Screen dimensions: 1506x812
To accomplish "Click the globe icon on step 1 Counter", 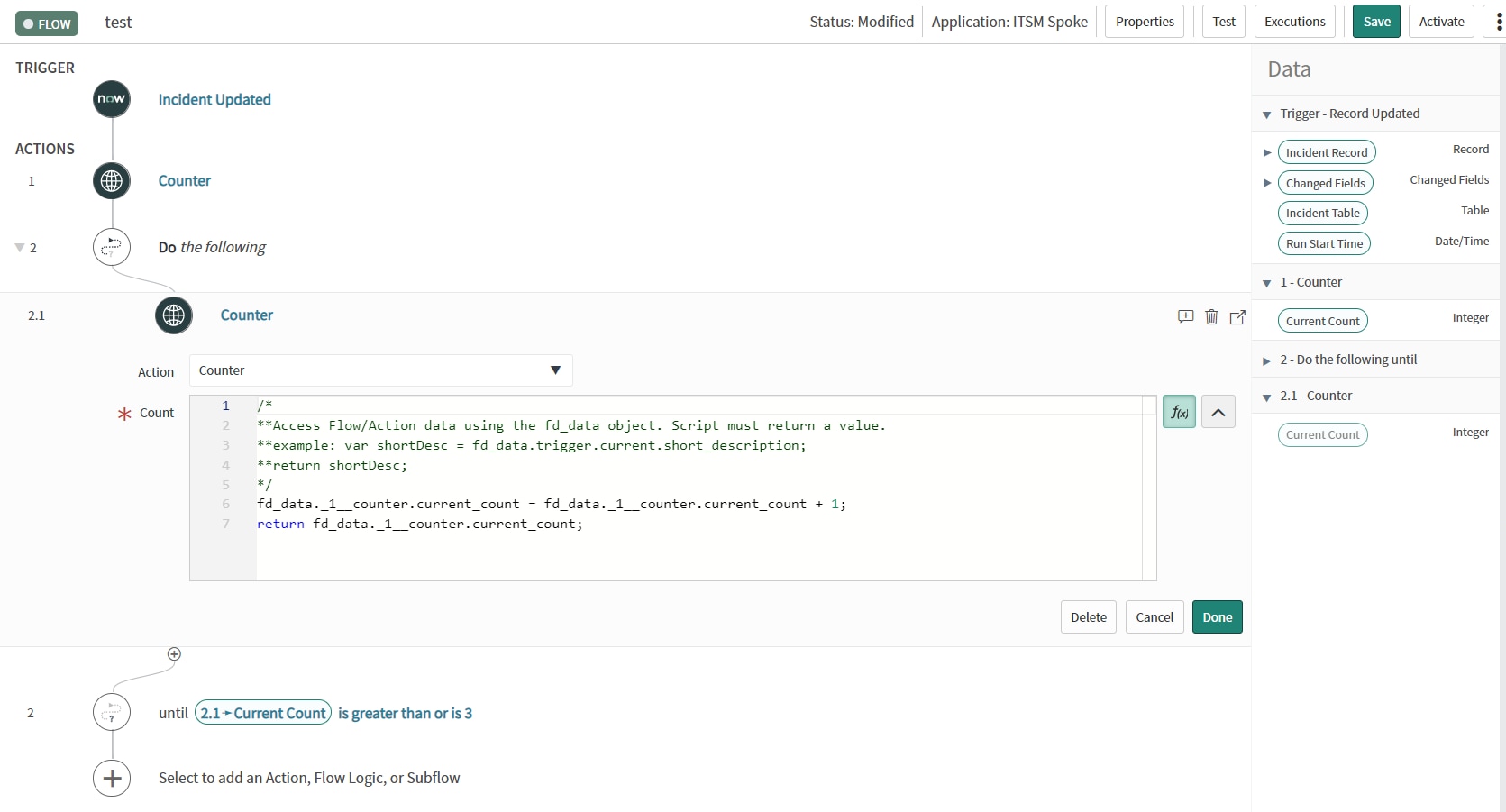I will [x=112, y=181].
